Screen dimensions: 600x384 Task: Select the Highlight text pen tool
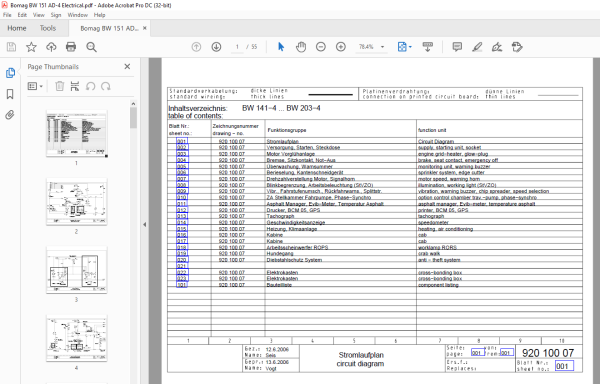[477, 47]
